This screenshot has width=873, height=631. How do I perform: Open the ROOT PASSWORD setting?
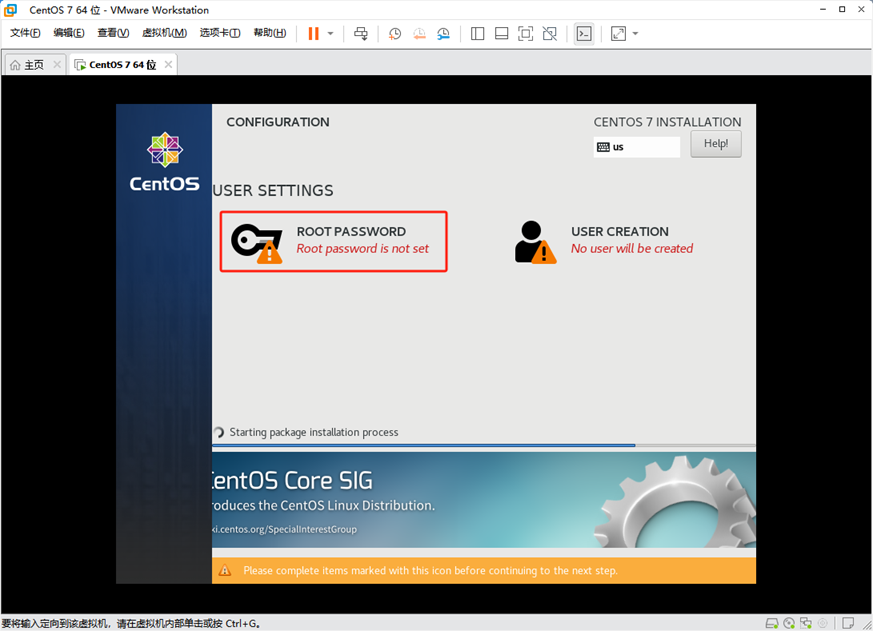point(333,241)
